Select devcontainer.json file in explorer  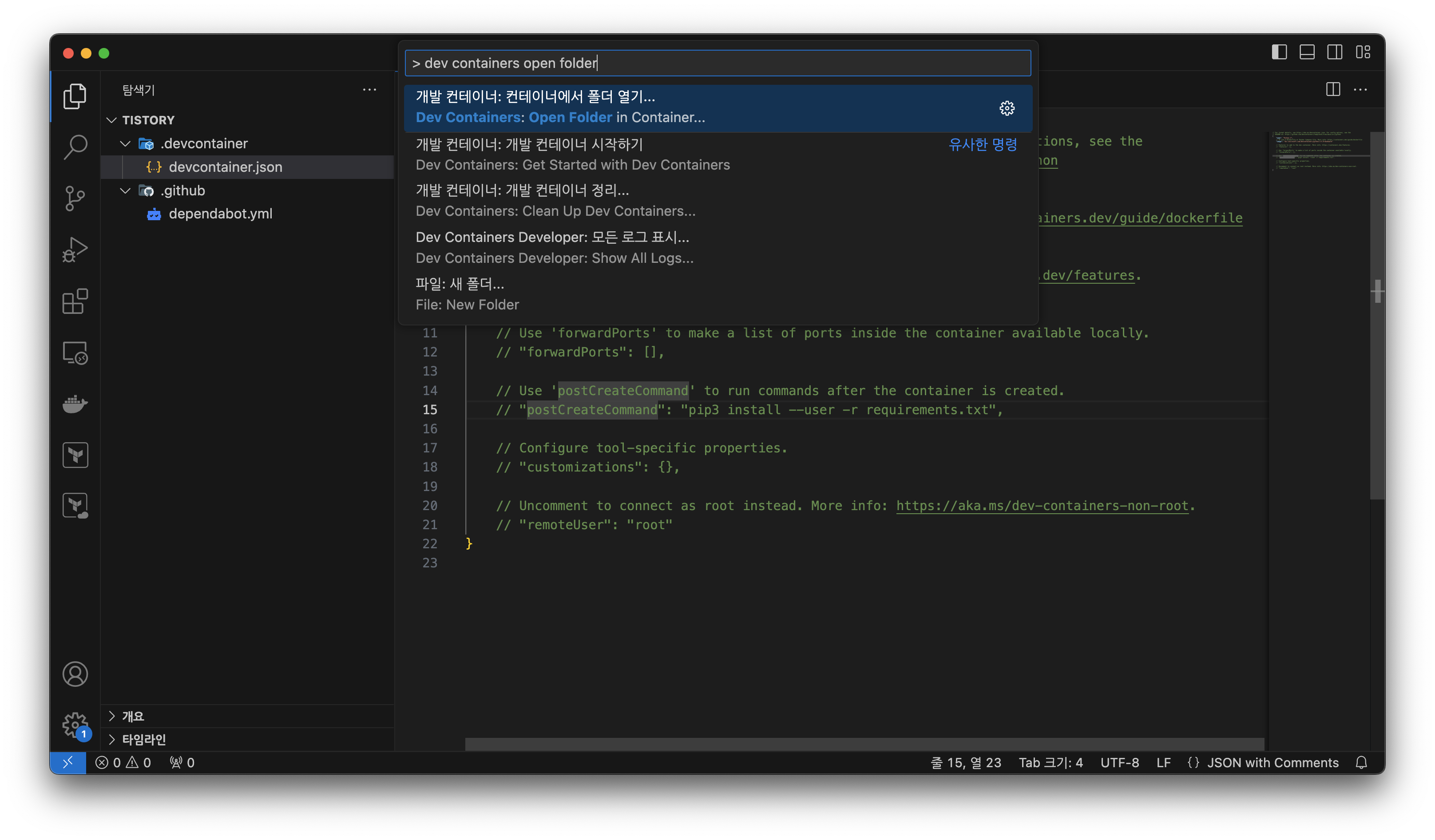click(x=248, y=167)
